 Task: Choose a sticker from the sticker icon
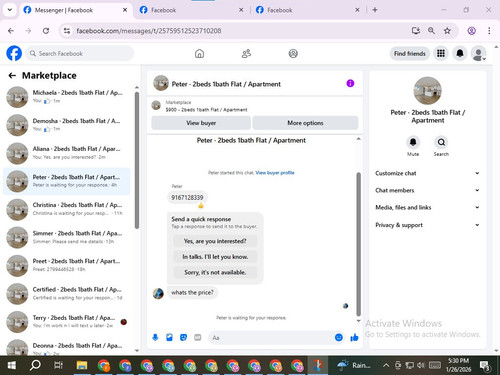pos(183,338)
